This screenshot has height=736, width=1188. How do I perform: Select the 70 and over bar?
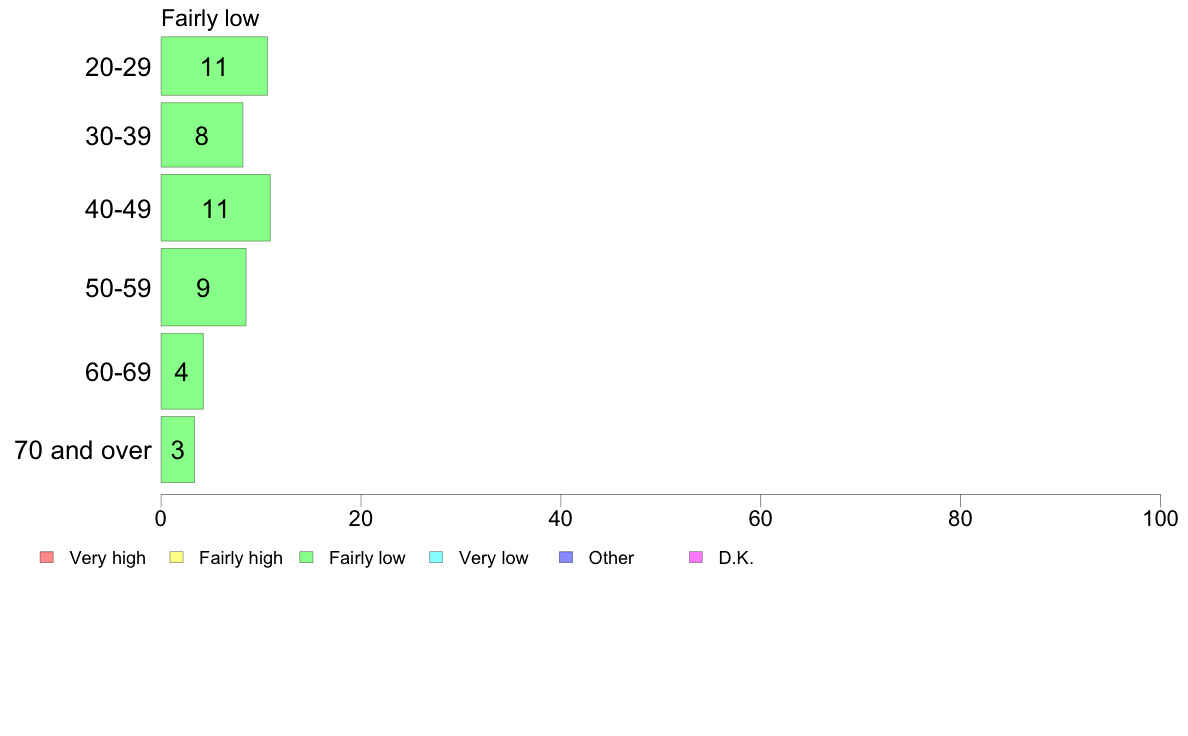coord(178,449)
